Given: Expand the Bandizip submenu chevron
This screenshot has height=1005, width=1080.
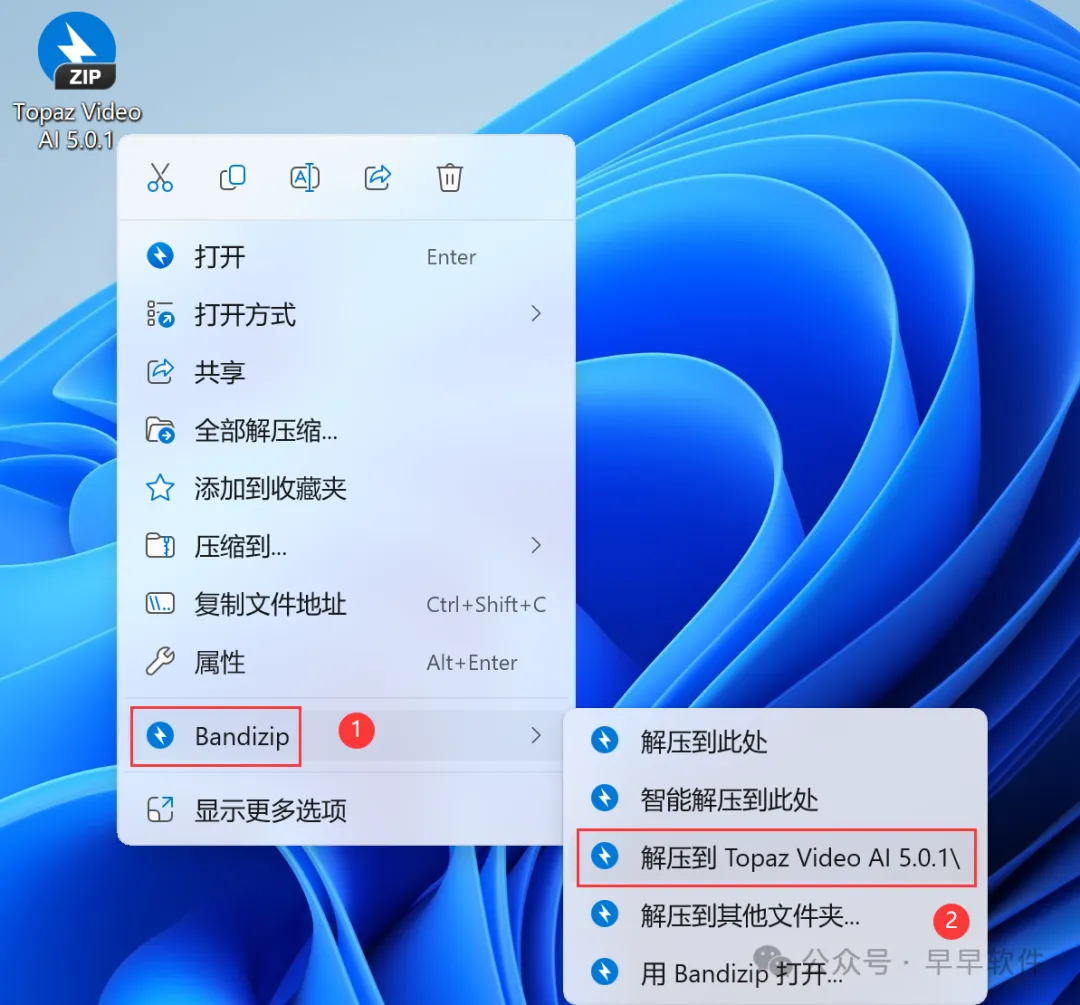Looking at the screenshot, I should coord(536,735).
